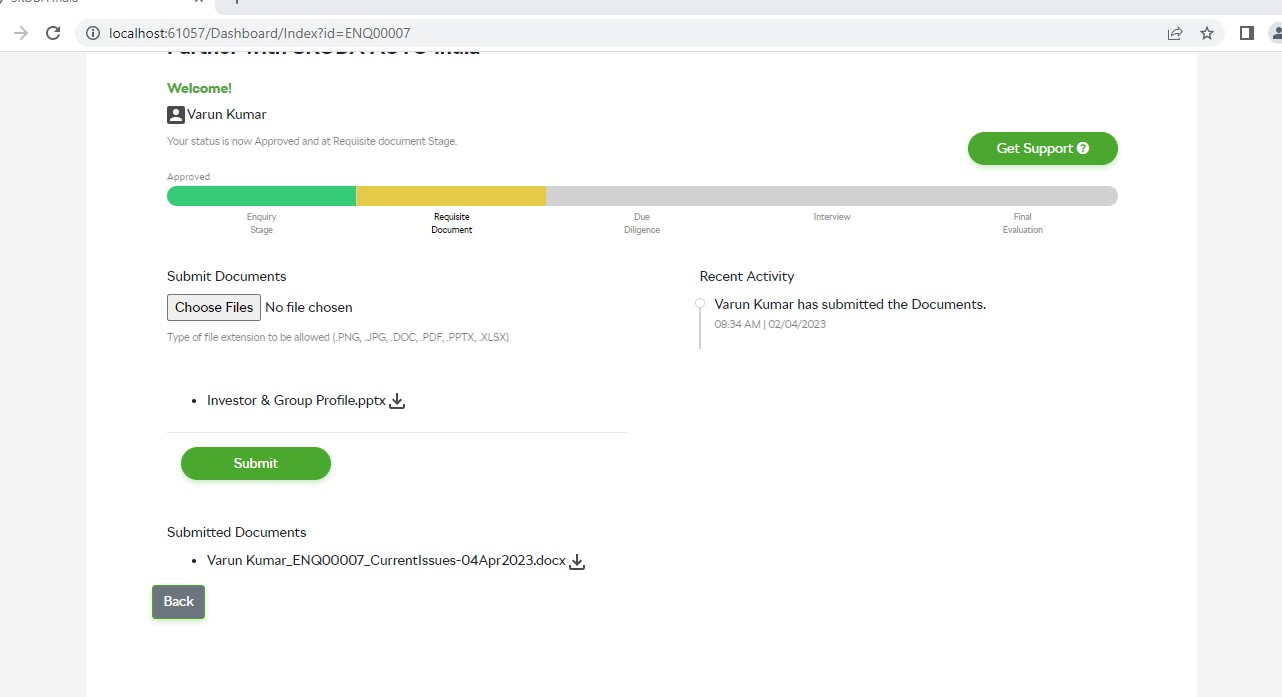Click the Recent Activity heading
The image size is (1282, 697).
(x=747, y=276)
